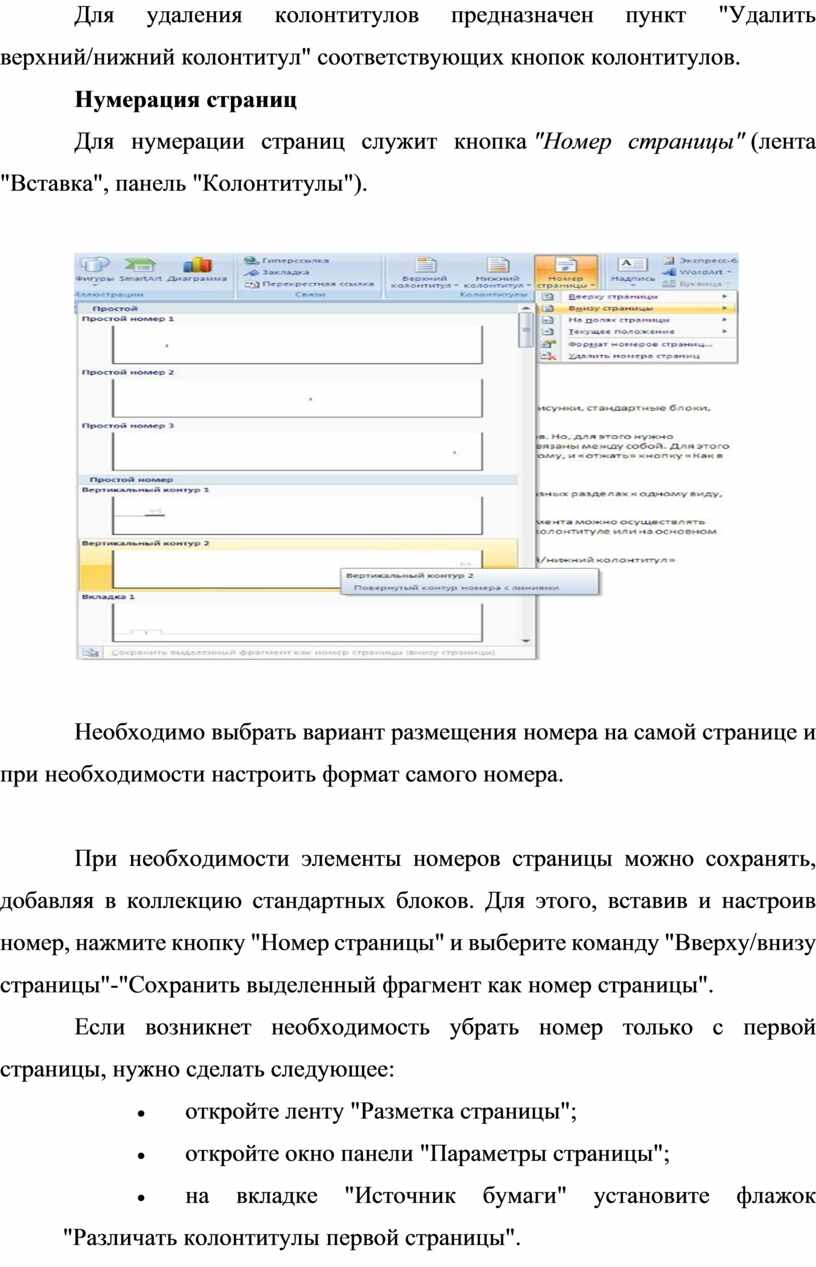Open the Номер страницы dropdown button
The width and height of the screenshot is (816, 1267).
tap(565, 270)
